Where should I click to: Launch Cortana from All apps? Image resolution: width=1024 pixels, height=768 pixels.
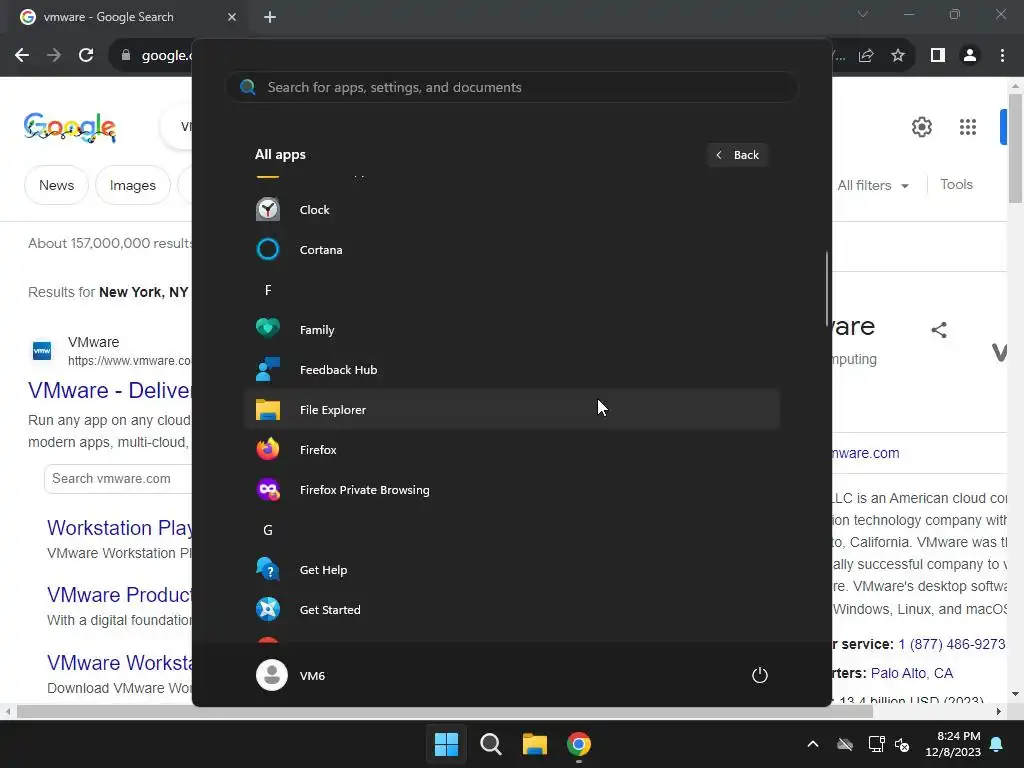tap(511, 249)
